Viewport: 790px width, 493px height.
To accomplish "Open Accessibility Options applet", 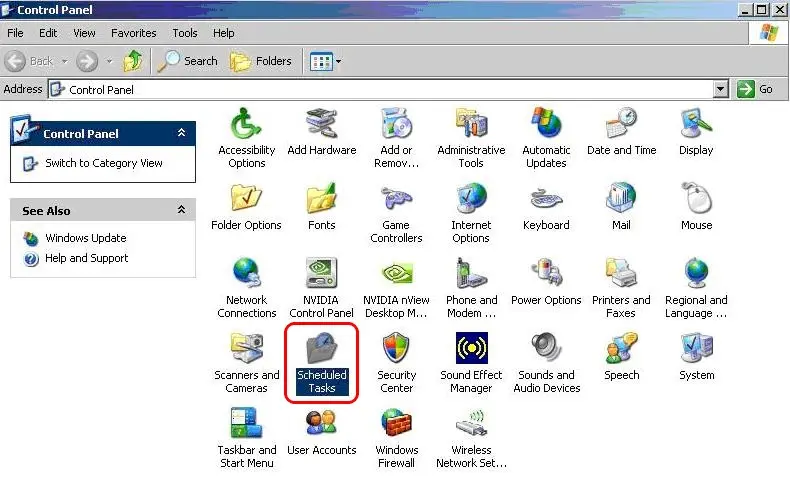I will [246, 126].
